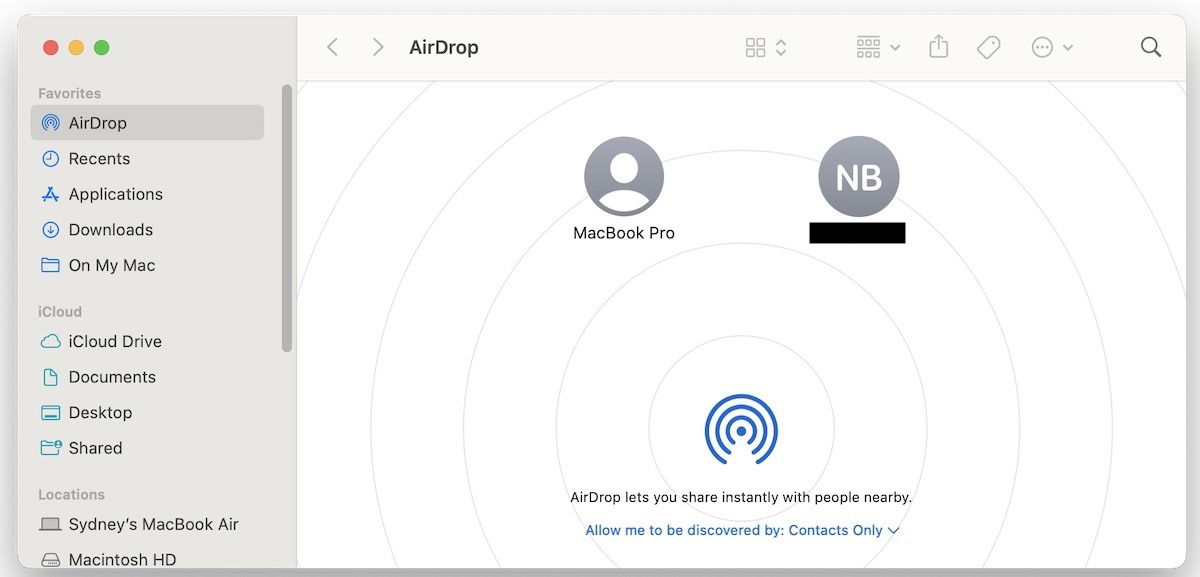
Task: Open the Applications folder in the sidebar
Action: 116,194
